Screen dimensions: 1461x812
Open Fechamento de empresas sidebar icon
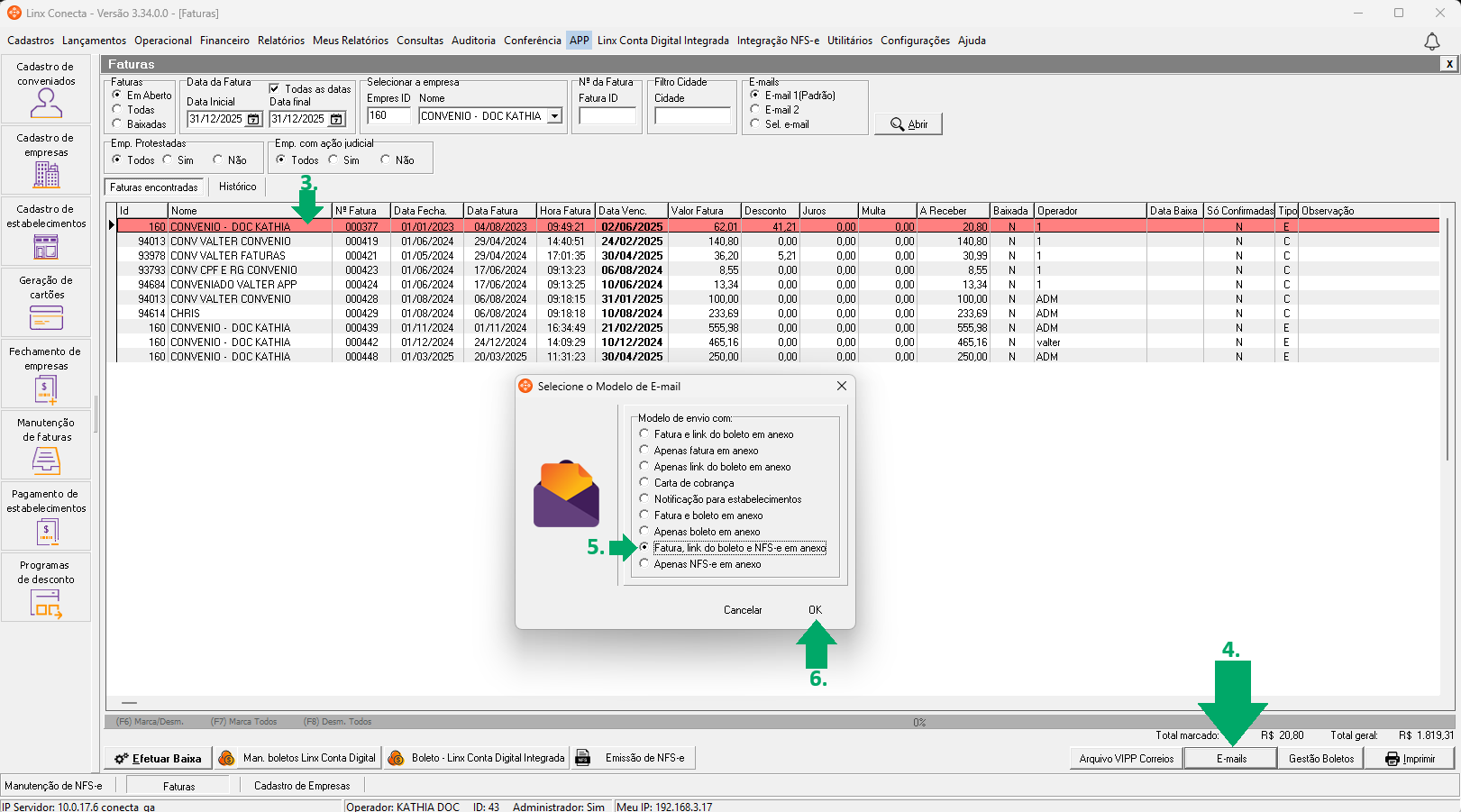pyautogui.click(x=46, y=389)
